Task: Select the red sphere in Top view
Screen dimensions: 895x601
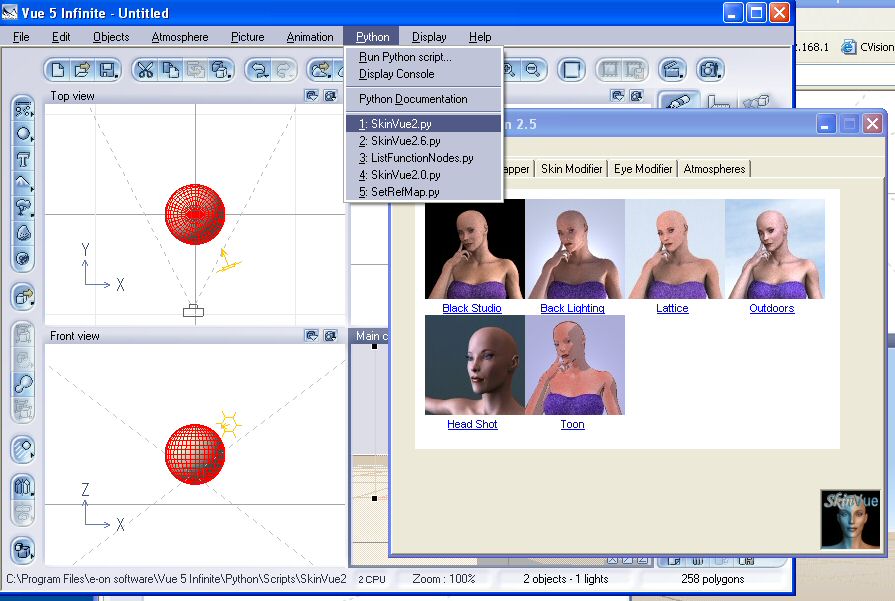Action: click(195, 214)
